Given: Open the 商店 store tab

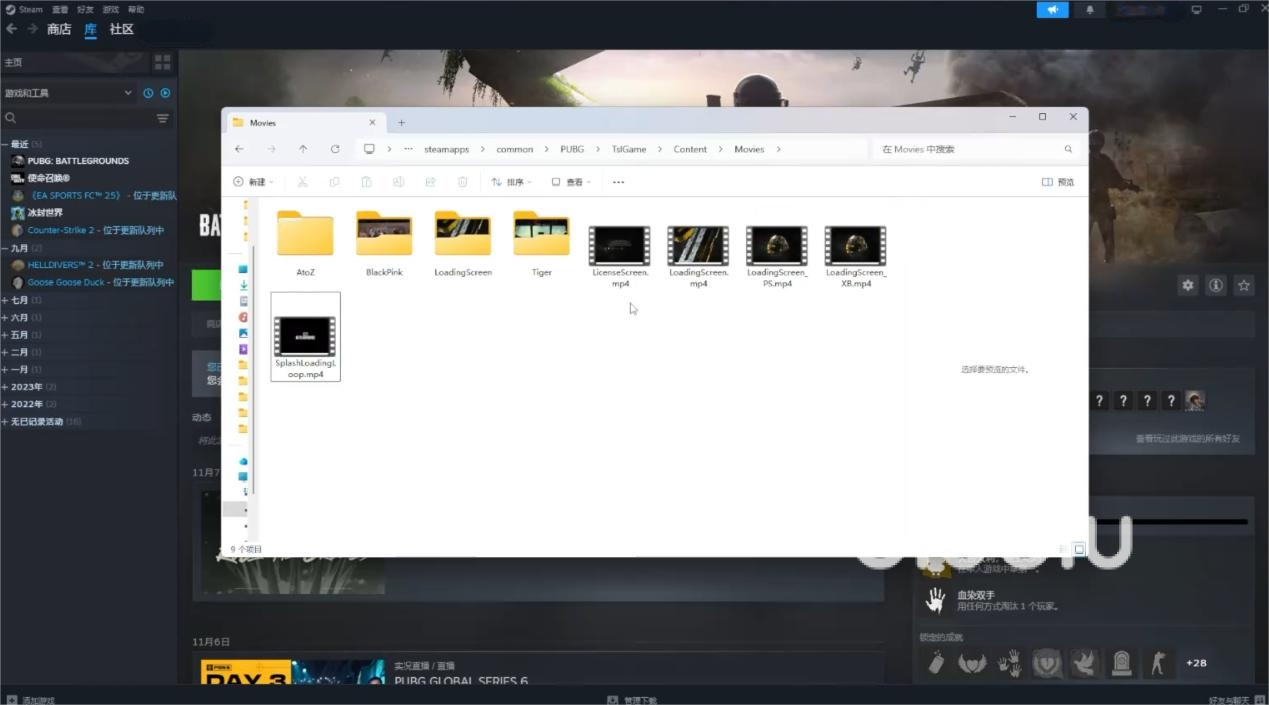Looking at the screenshot, I should coord(59,29).
